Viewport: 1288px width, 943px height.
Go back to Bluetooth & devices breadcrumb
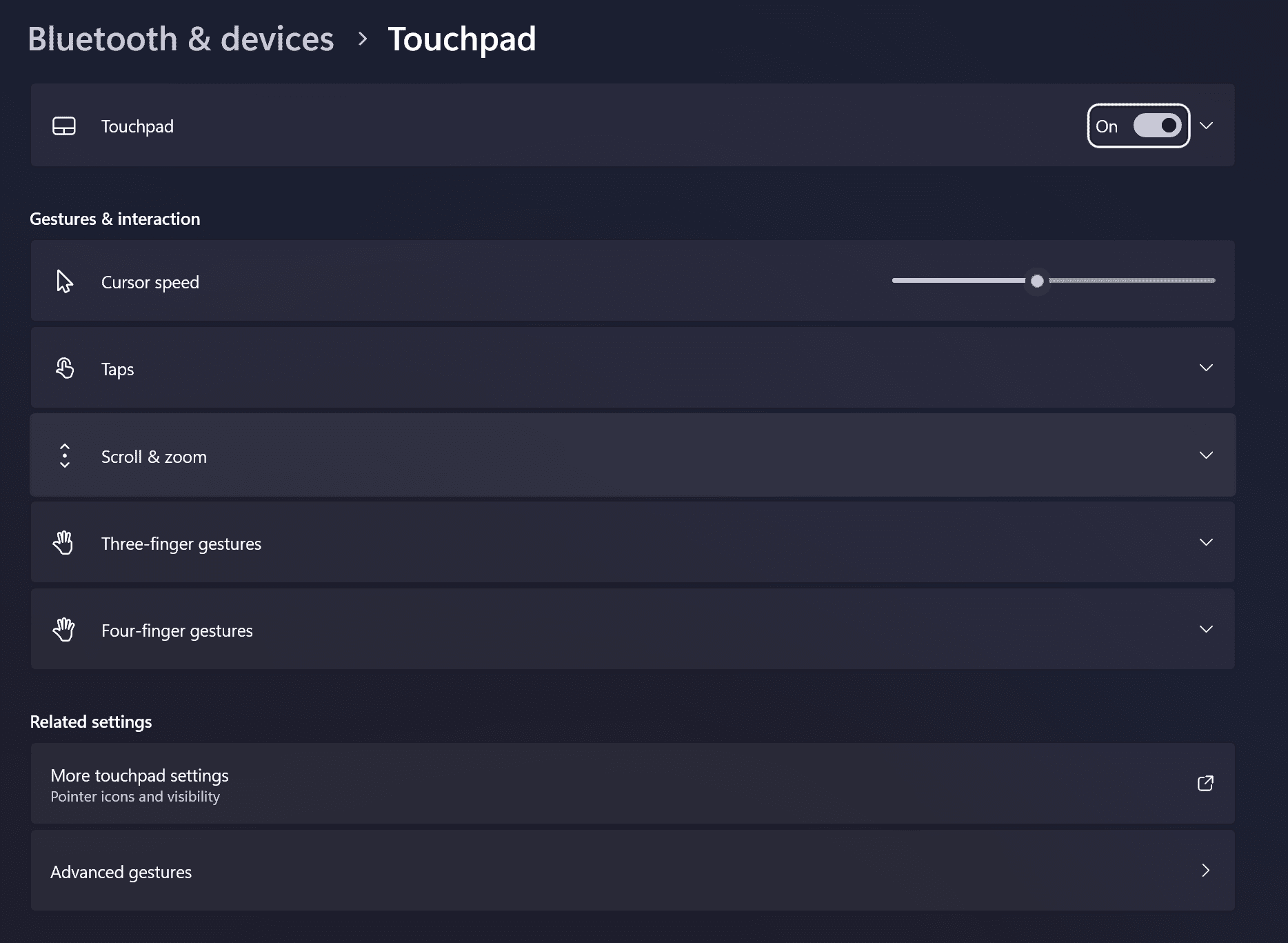[181, 39]
